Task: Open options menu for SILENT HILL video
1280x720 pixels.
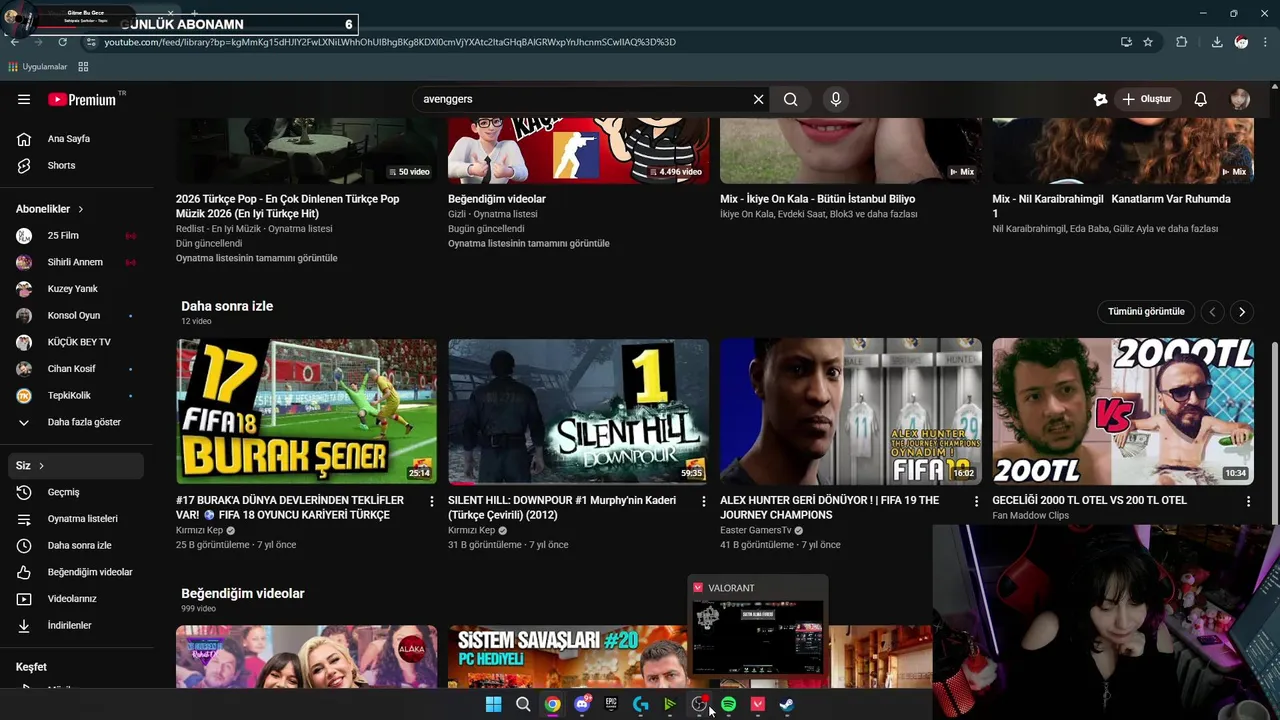Action: (x=703, y=501)
